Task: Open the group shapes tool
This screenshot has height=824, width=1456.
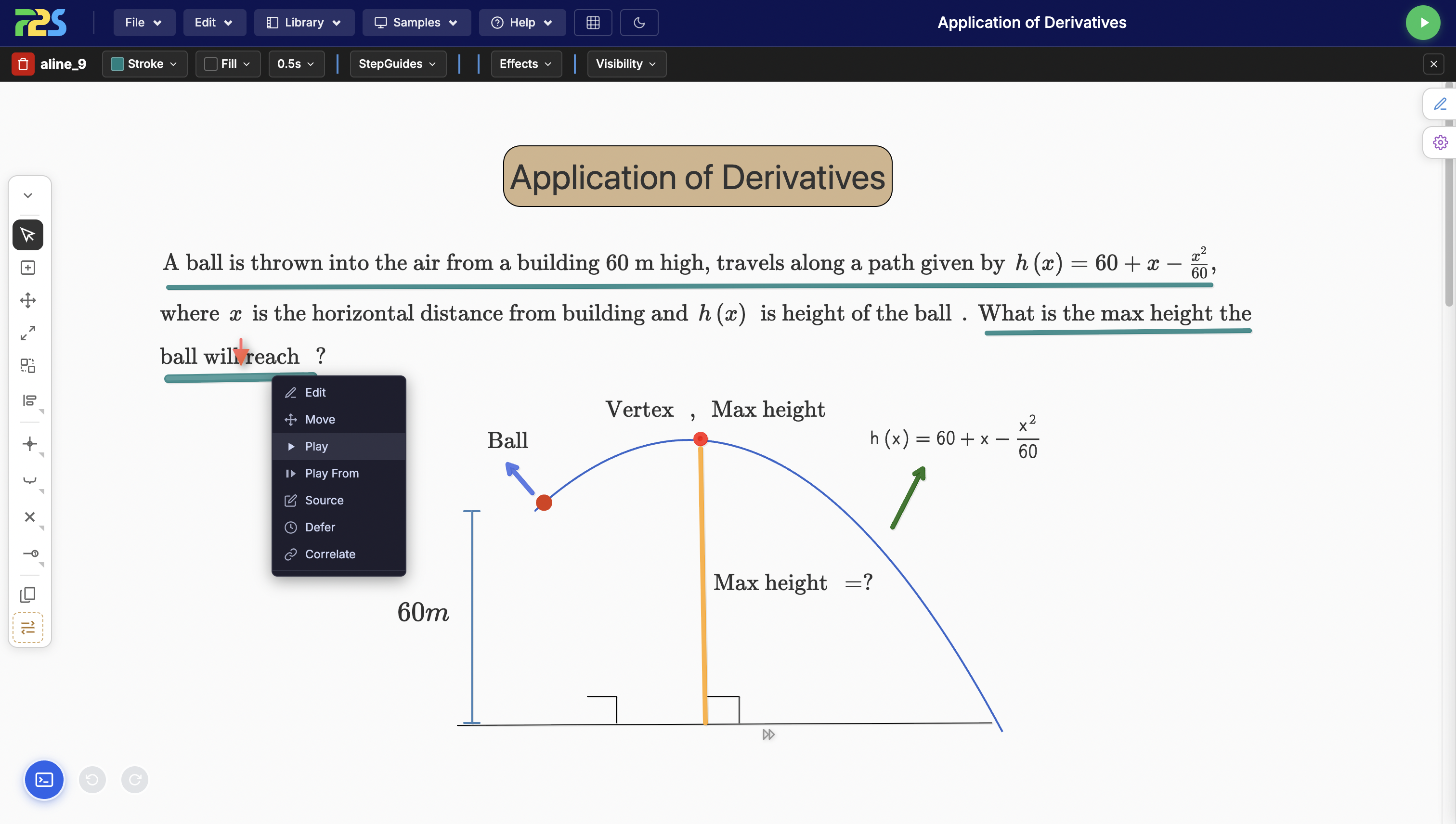Action: pyautogui.click(x=28, y=366)
